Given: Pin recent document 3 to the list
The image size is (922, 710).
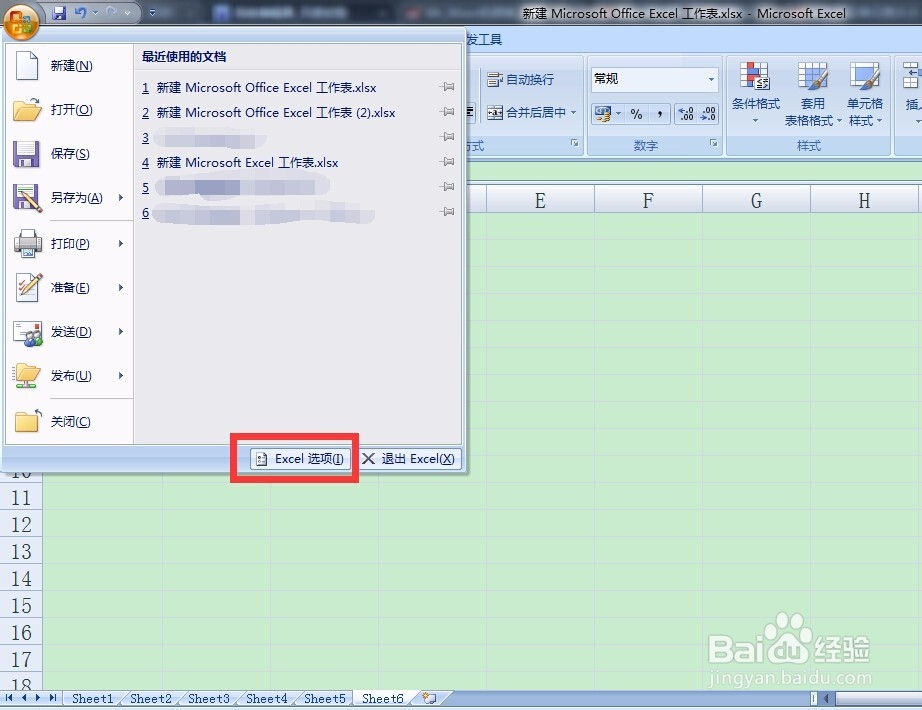Looking at the screenshot, I should tap(447, 137).
